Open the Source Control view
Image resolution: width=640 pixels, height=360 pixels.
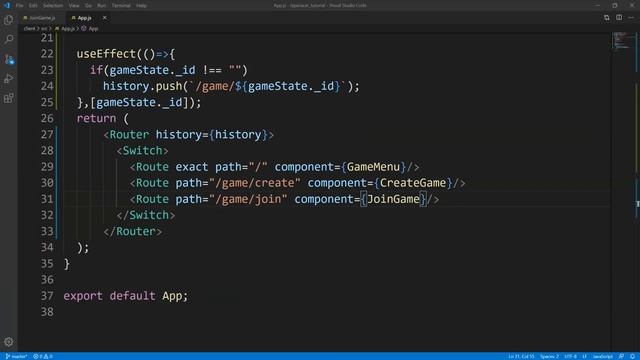click(9, 59)
